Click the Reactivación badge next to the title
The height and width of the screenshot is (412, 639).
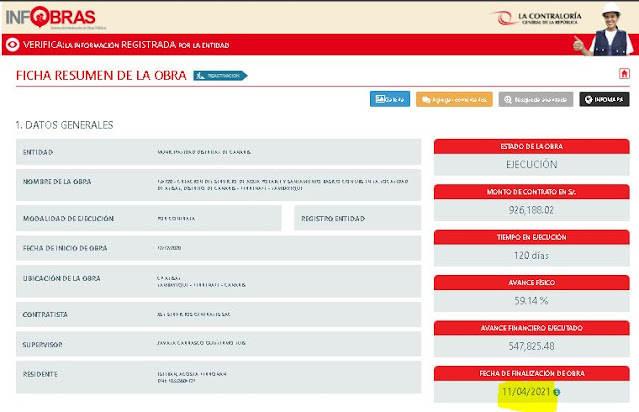pos(220,76)
